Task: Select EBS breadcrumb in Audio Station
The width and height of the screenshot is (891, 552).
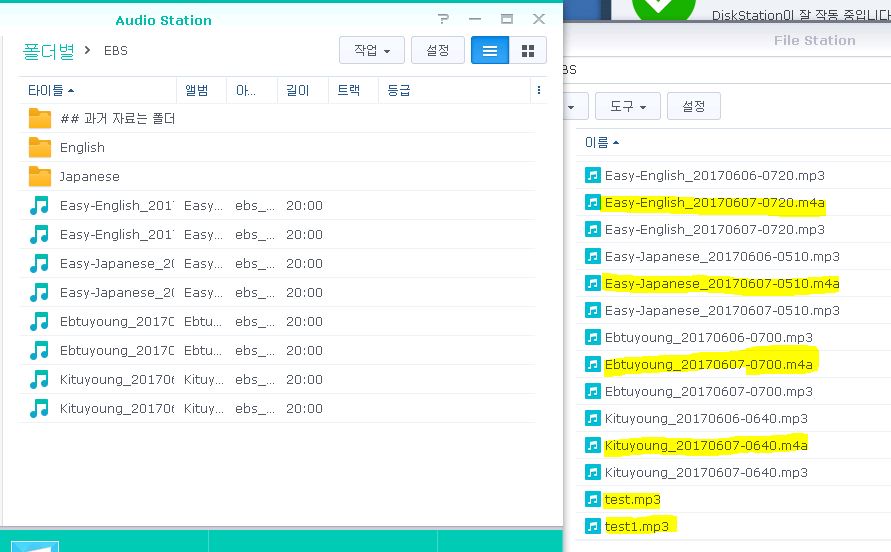Action: coord(116,51)
